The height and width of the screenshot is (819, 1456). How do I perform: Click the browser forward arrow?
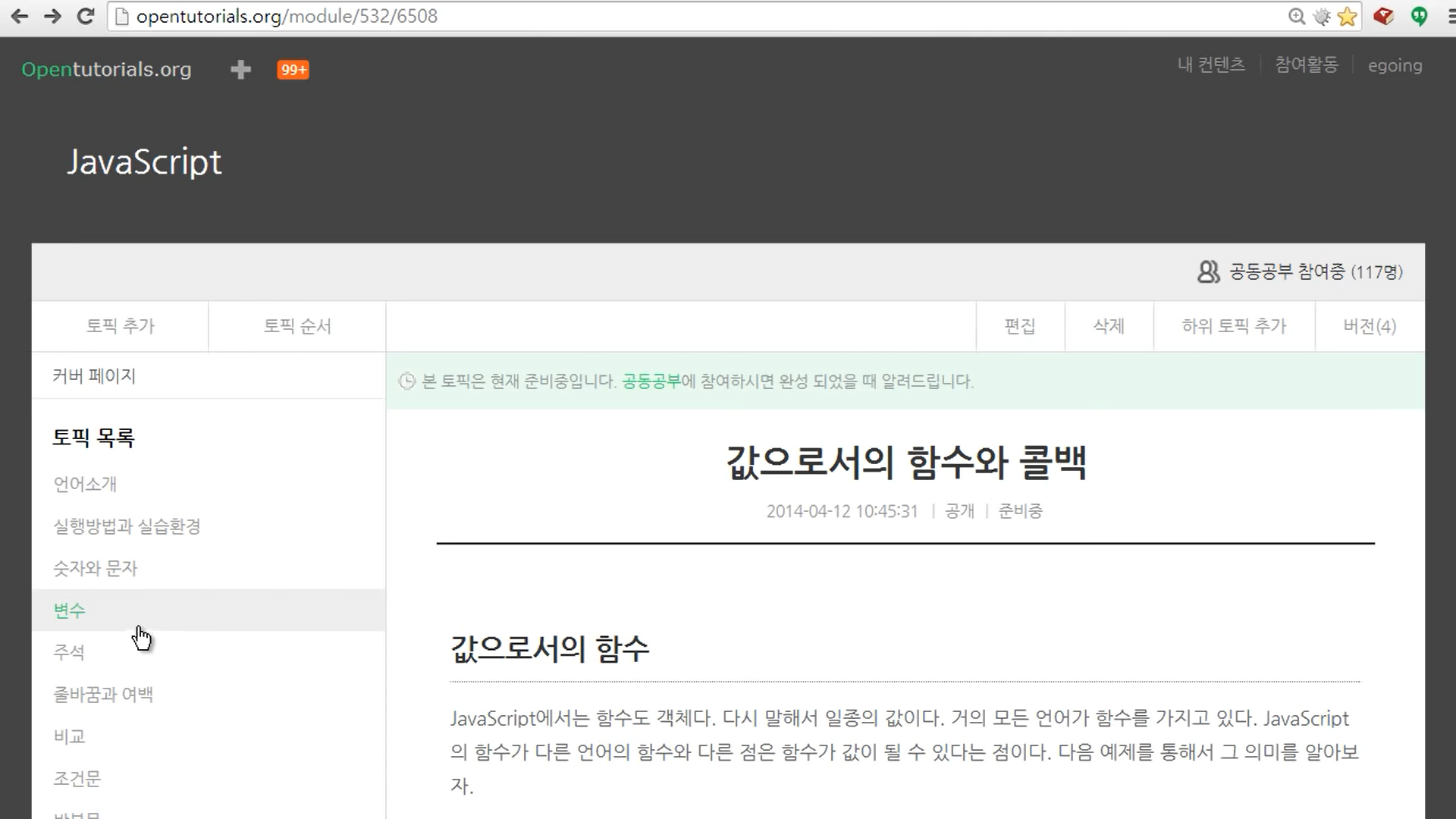click(52, 16)
